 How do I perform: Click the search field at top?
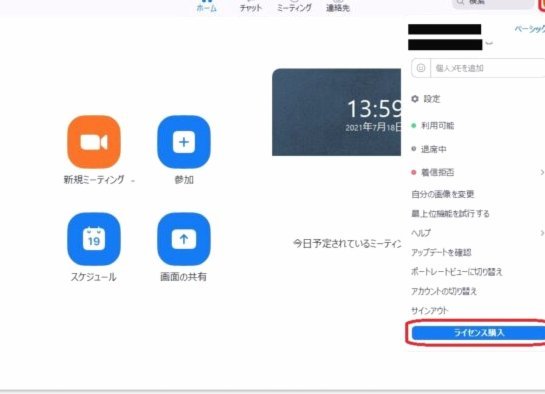493,3
